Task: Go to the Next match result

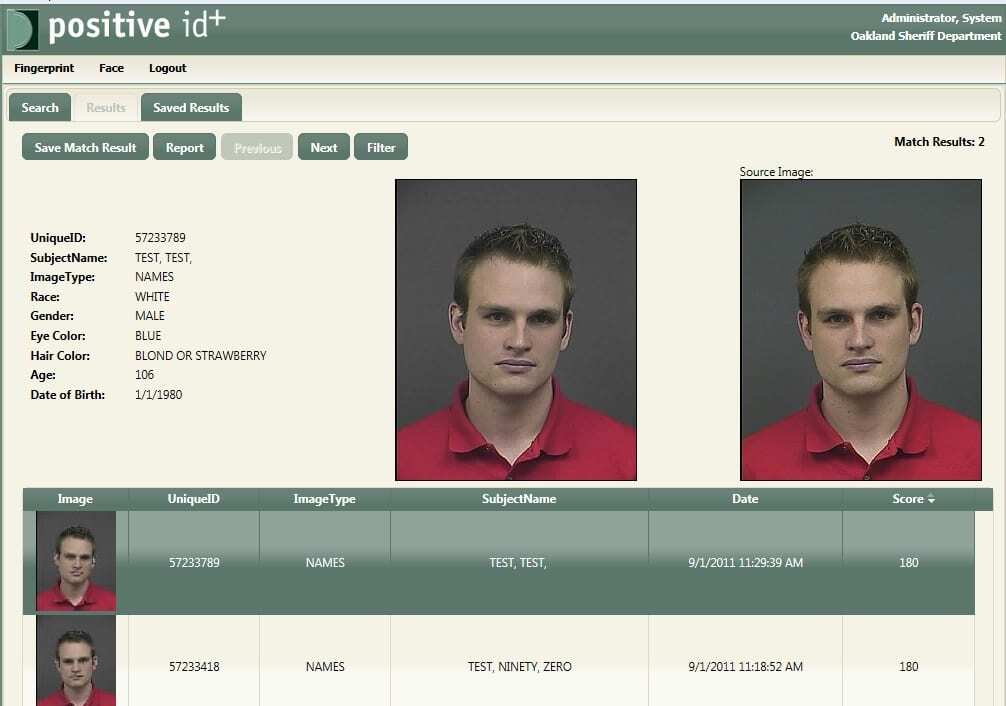Action: [324, 147]
